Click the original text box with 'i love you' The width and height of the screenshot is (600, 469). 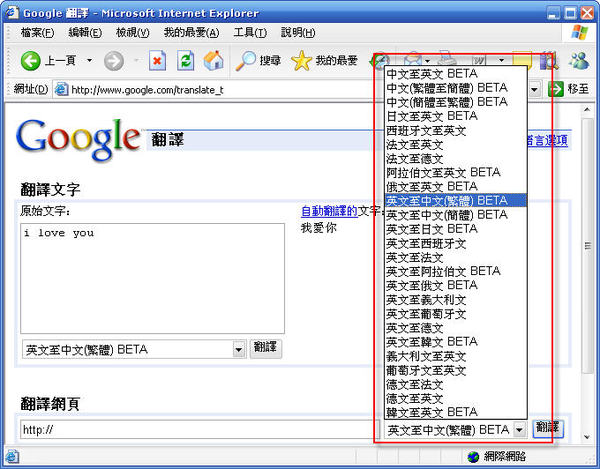pos(152,278)
